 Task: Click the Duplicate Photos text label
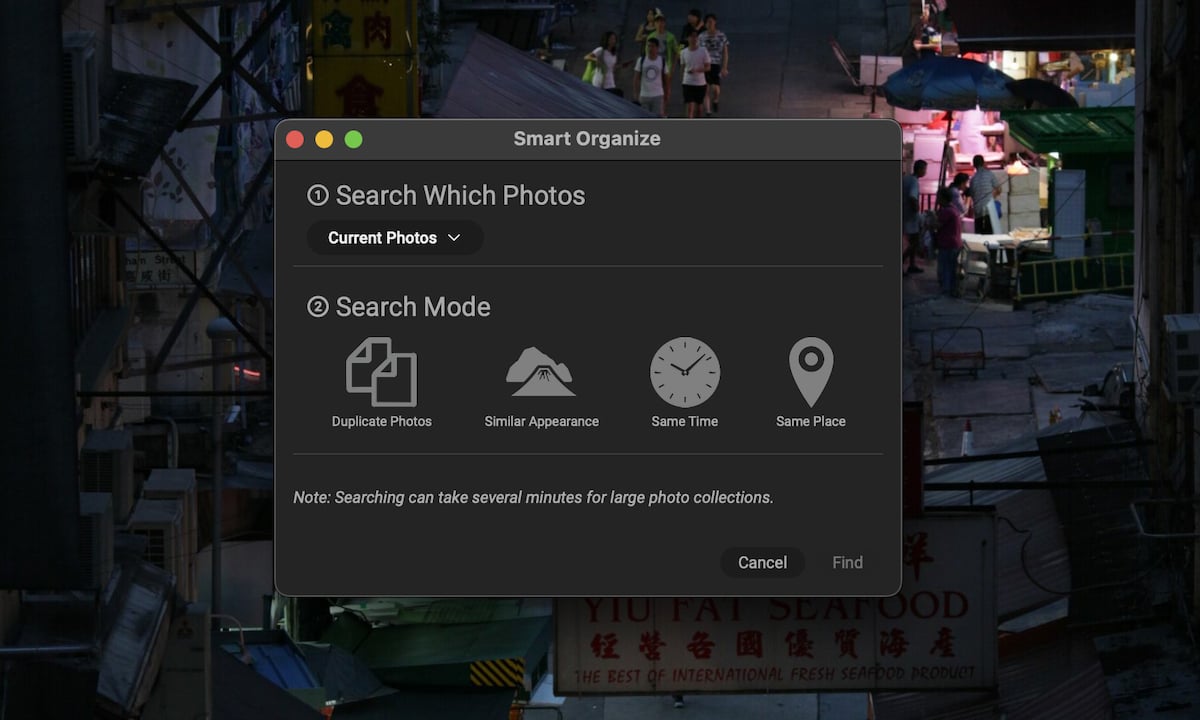381,421
